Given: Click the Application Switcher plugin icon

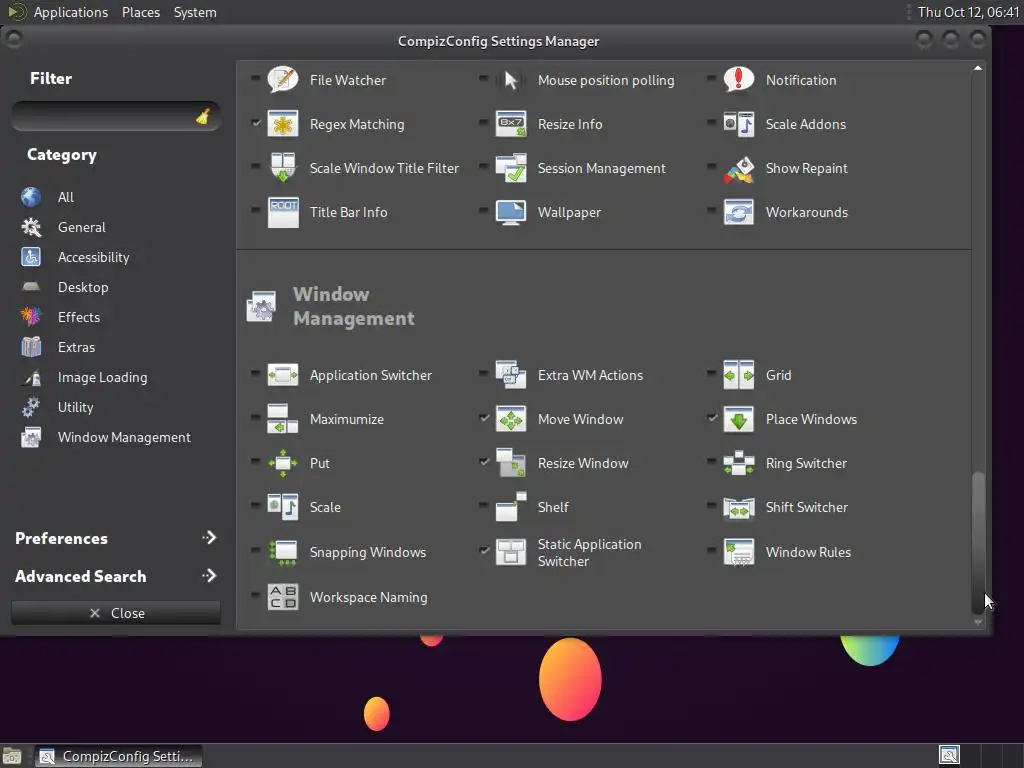Looking at the screenshot, I should (283, 375).
